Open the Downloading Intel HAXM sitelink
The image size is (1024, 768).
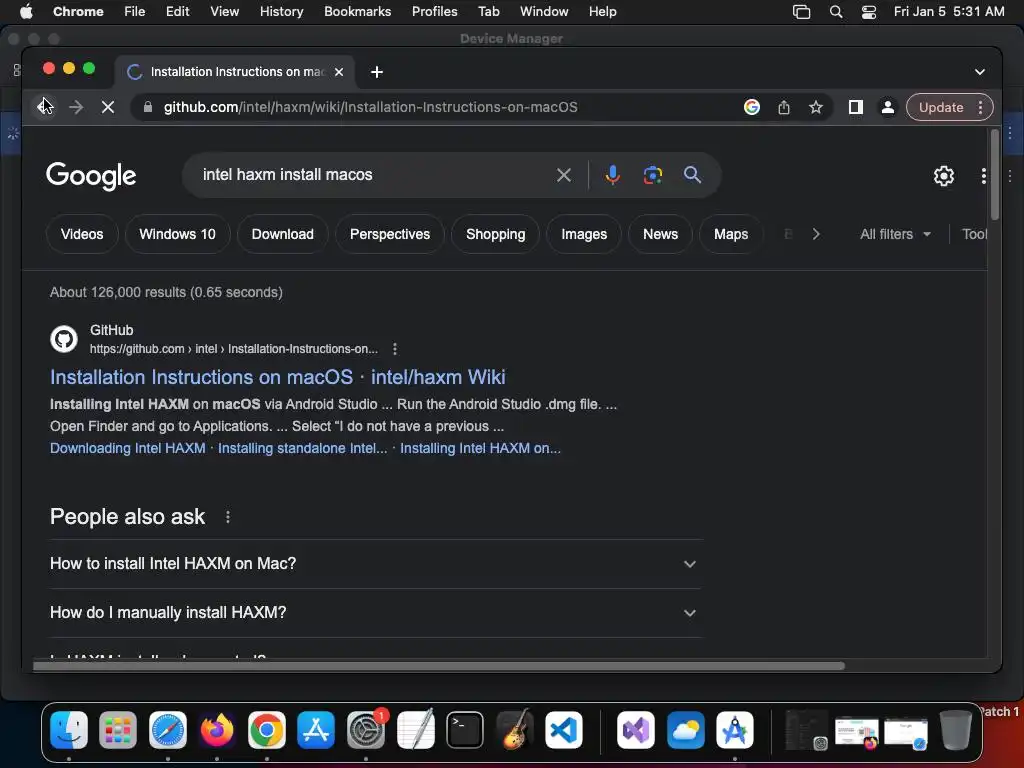(x=128, y=449)
